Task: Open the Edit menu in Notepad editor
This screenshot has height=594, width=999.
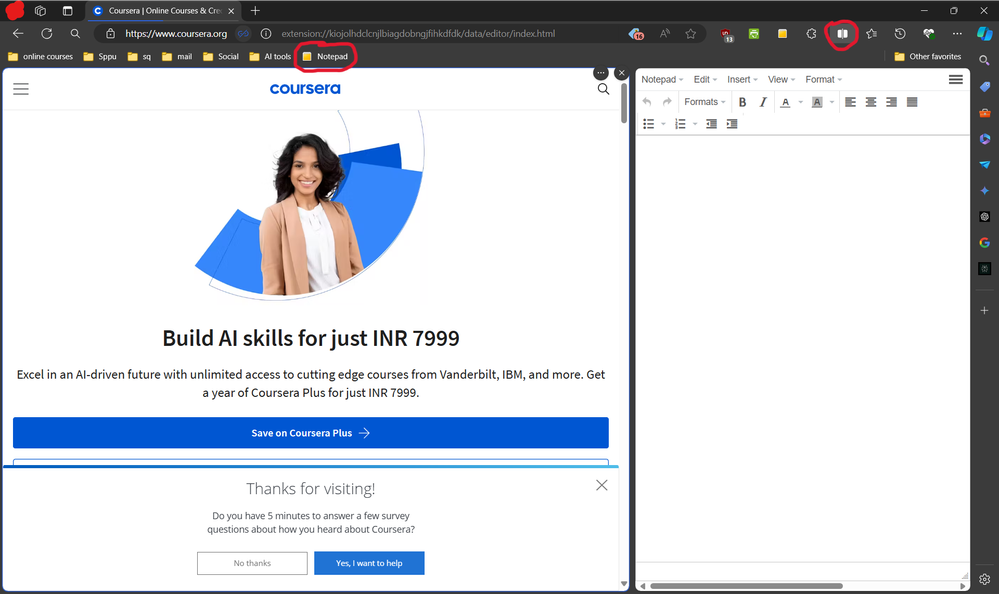Action: pos(705,80)
